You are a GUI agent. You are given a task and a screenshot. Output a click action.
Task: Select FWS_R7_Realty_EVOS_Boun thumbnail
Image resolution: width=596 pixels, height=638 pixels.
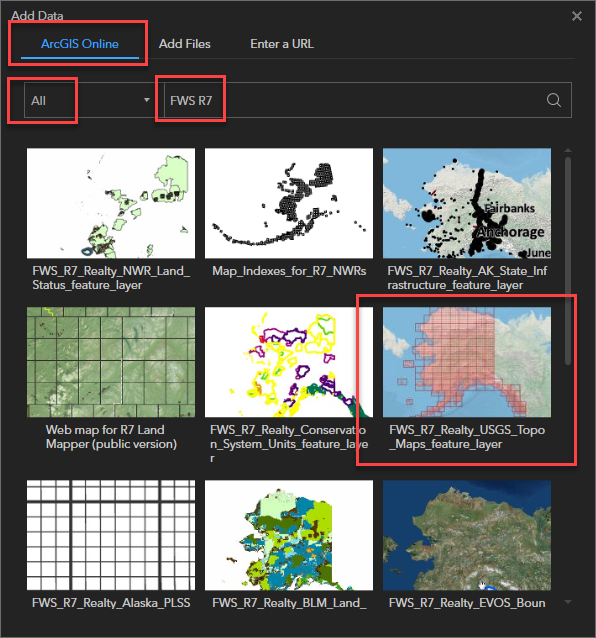pyautogui.click(x=467, y=535)
